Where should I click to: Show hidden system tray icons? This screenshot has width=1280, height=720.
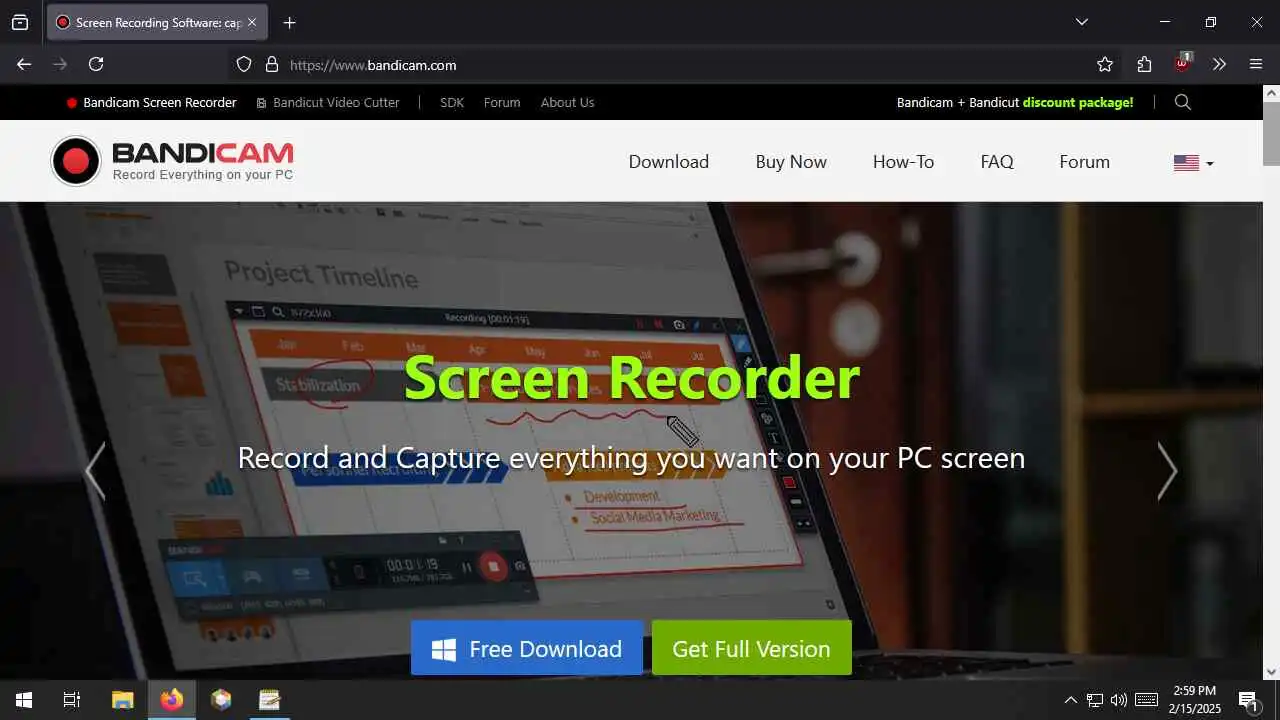[x=1070, y=700]
